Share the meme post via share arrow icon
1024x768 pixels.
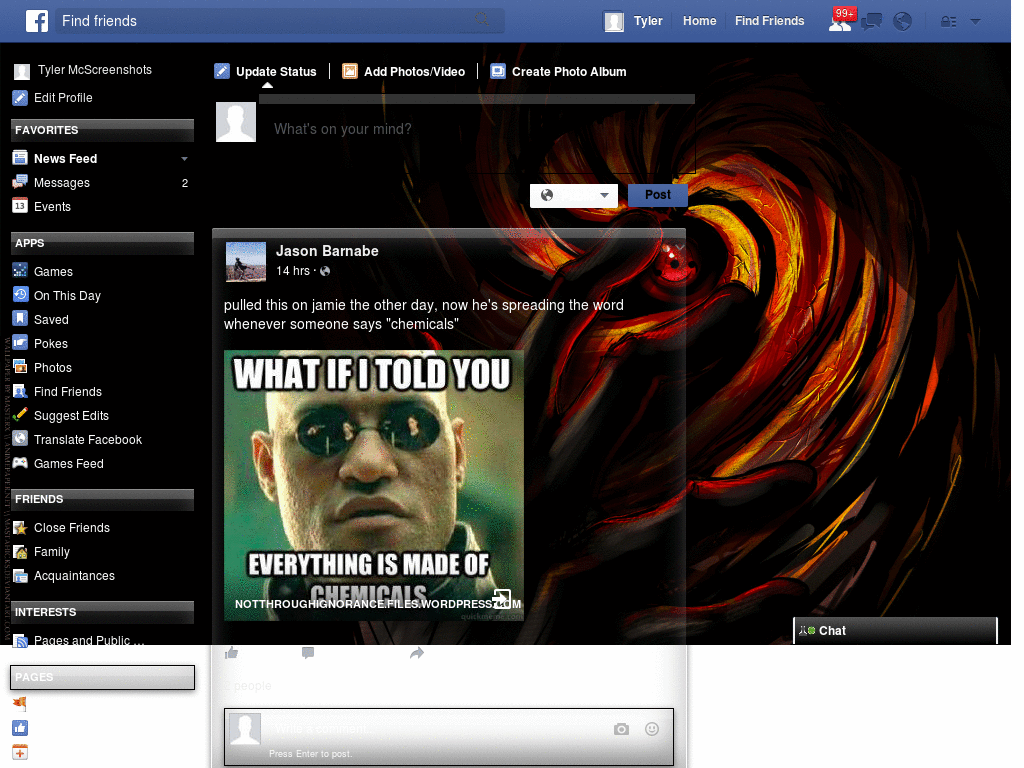pos(417,653)
